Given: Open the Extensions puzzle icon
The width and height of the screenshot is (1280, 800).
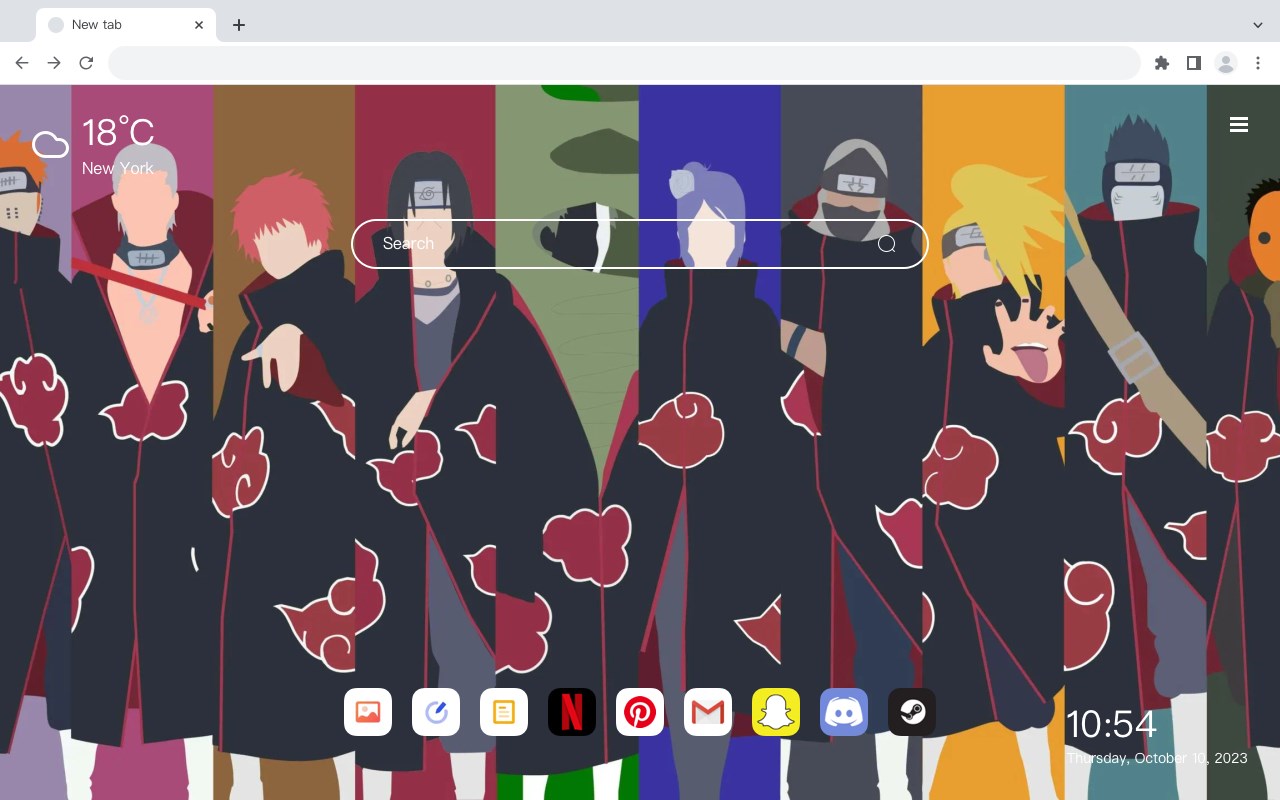Looking at the screenshot, I should click(1161, 63).
